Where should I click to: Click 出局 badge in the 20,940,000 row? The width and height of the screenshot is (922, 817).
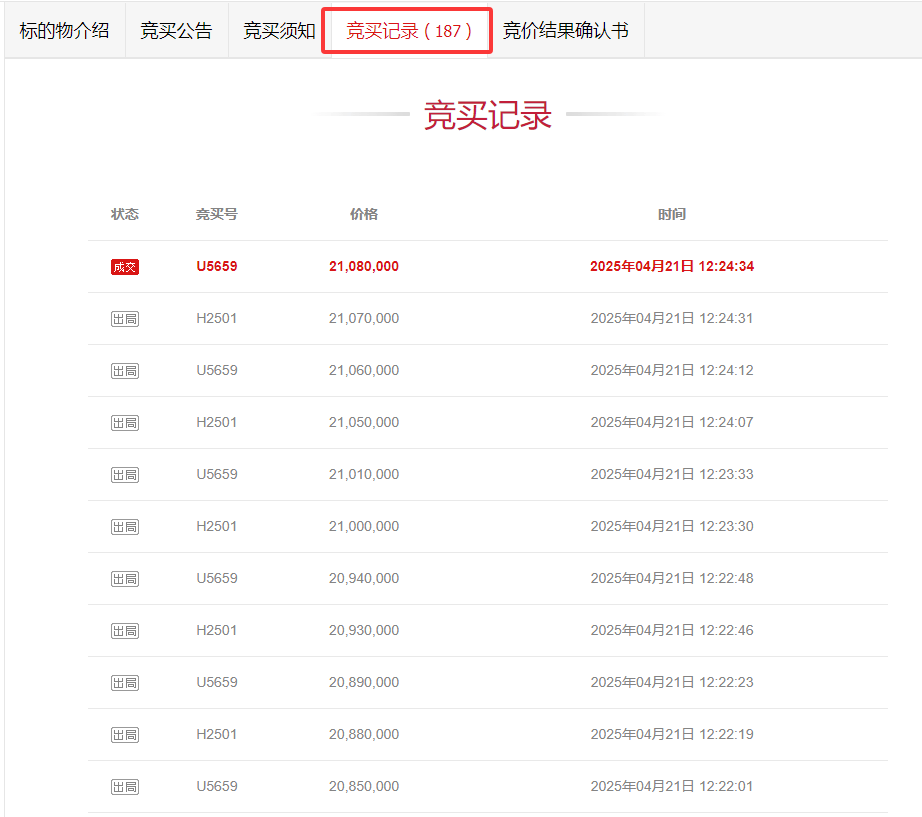point(125,579)
